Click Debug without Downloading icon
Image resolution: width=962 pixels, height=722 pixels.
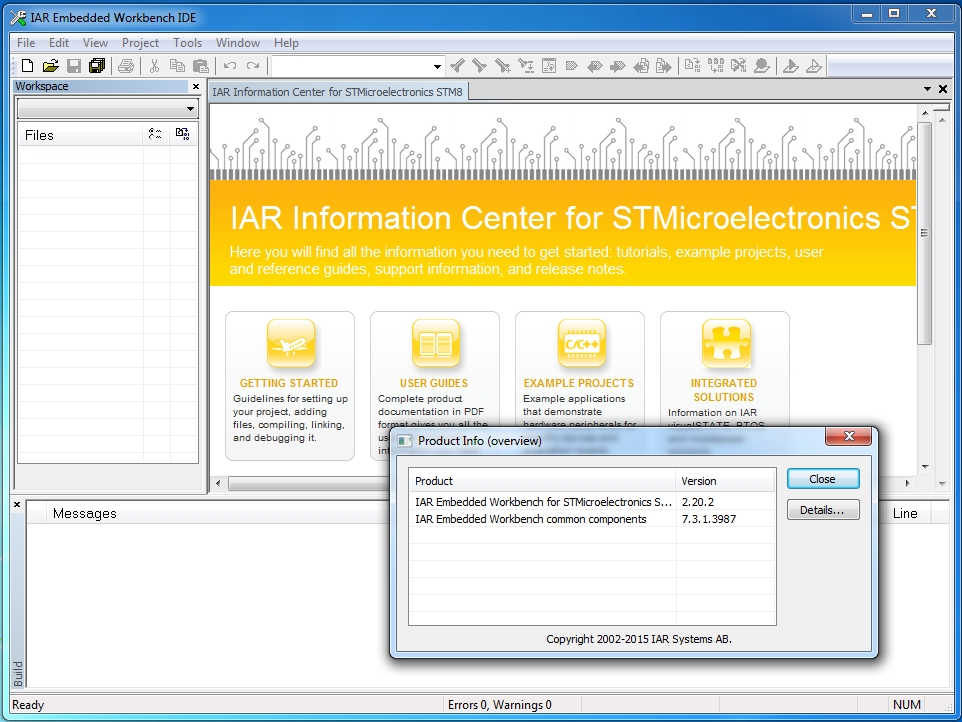pyautogui.click(x=814, y=66)
